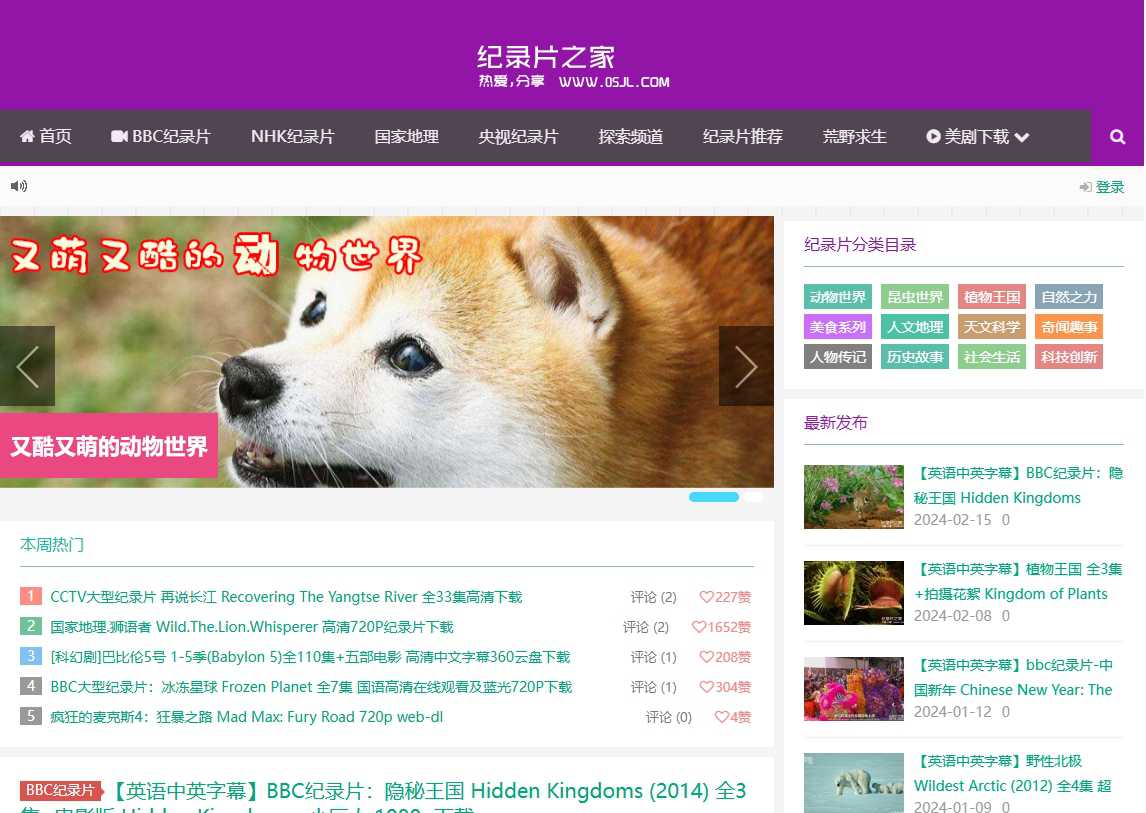Click heart icon showing 1652赞
1146x813 pixels.
coord(699,627)
